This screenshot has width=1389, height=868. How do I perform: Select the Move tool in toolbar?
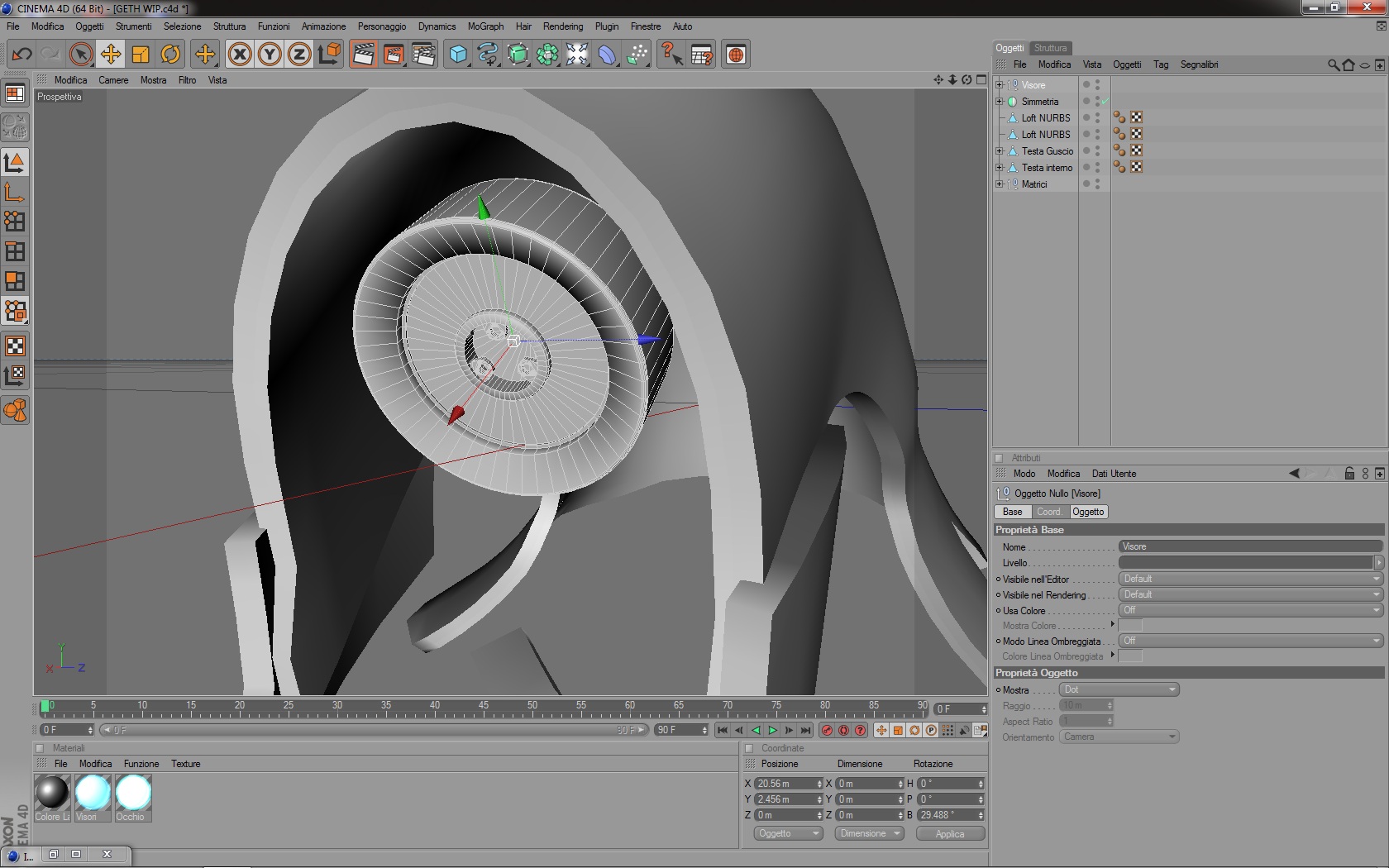[110, 55]
